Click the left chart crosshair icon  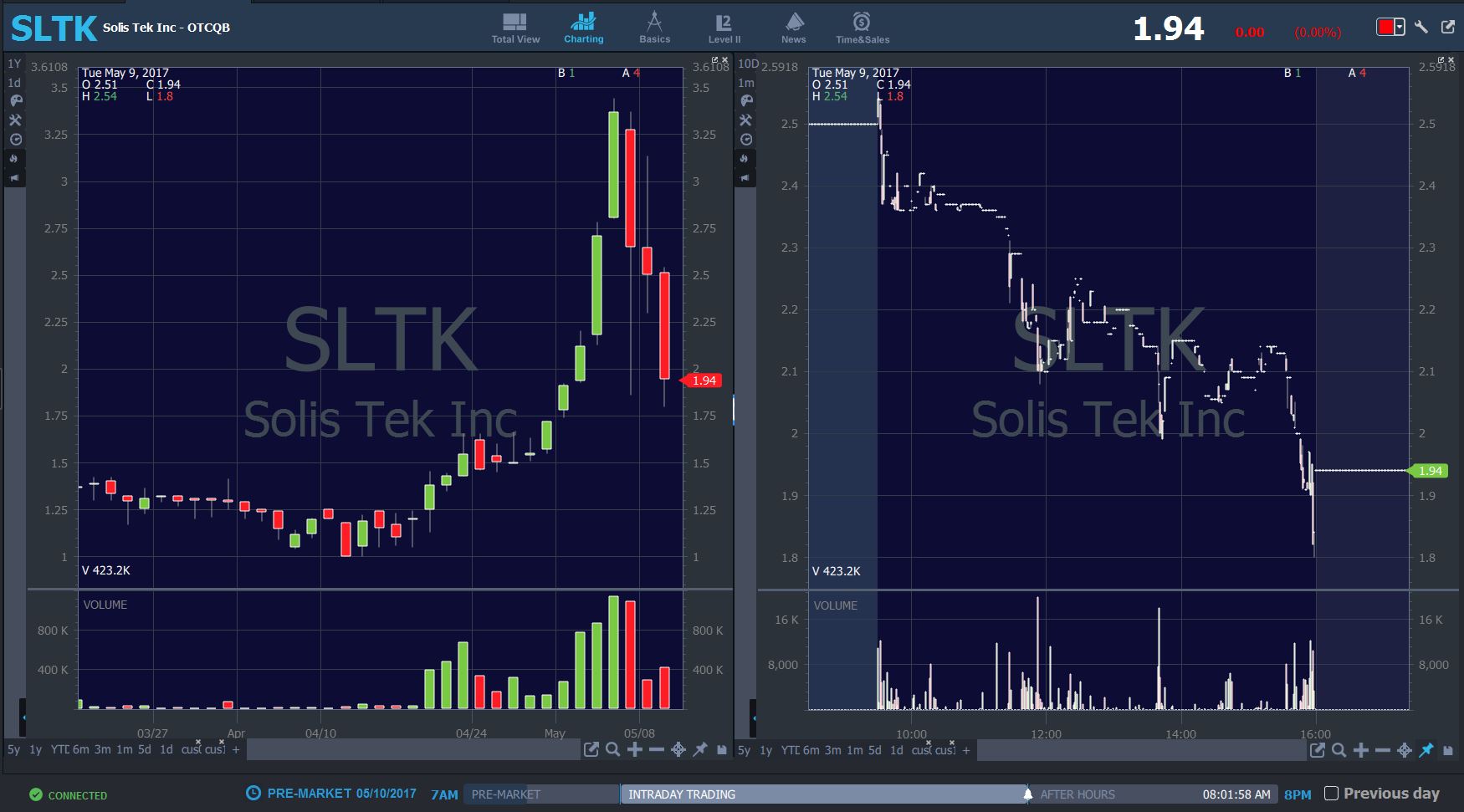pyautogui.click(x=678, y=749)
